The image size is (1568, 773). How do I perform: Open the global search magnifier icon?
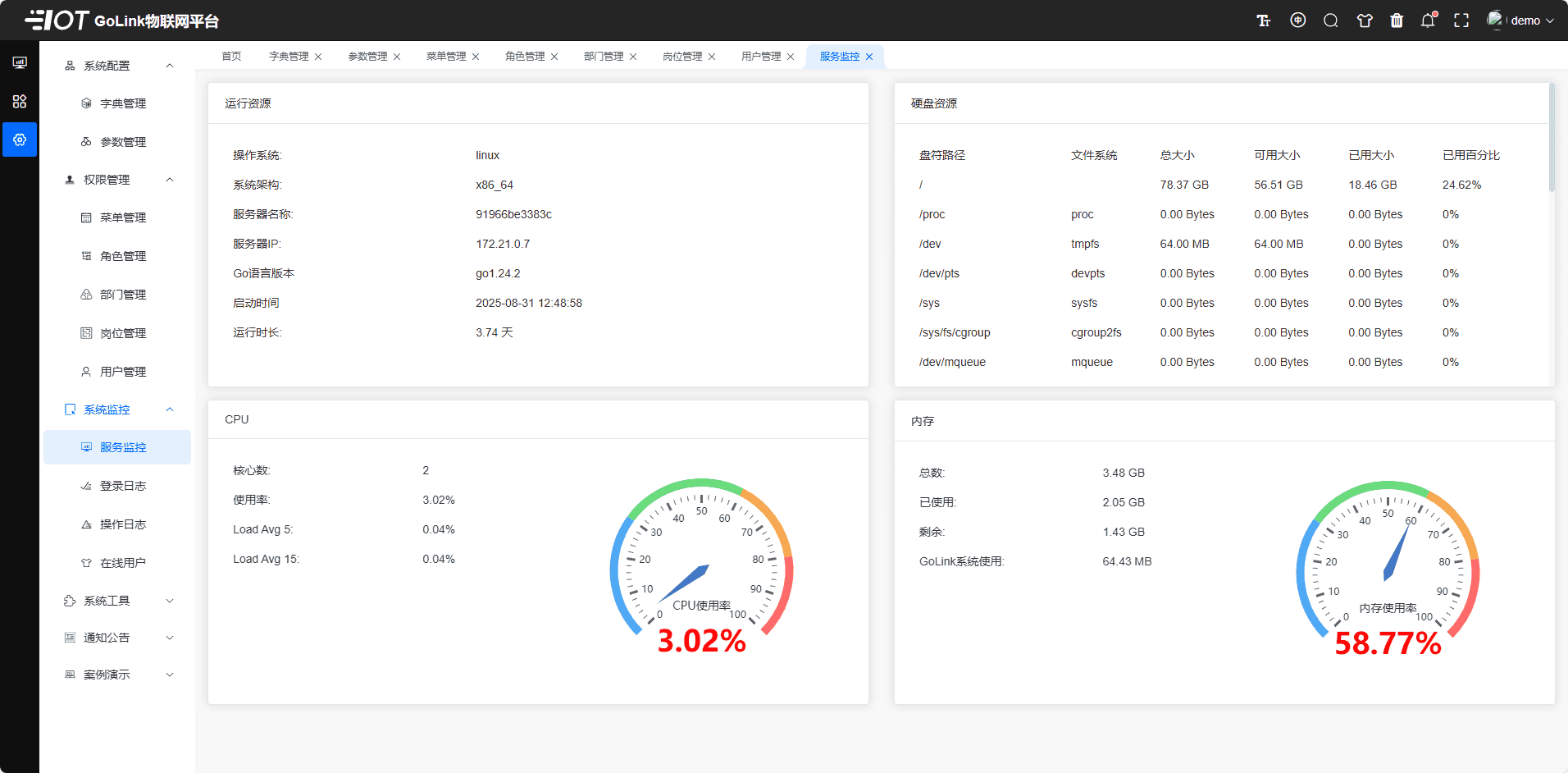click(1330, 21)
